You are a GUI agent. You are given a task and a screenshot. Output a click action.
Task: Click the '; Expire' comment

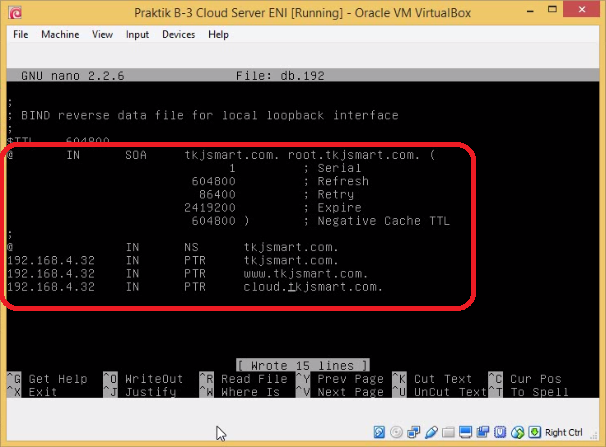tap(332, 207)
